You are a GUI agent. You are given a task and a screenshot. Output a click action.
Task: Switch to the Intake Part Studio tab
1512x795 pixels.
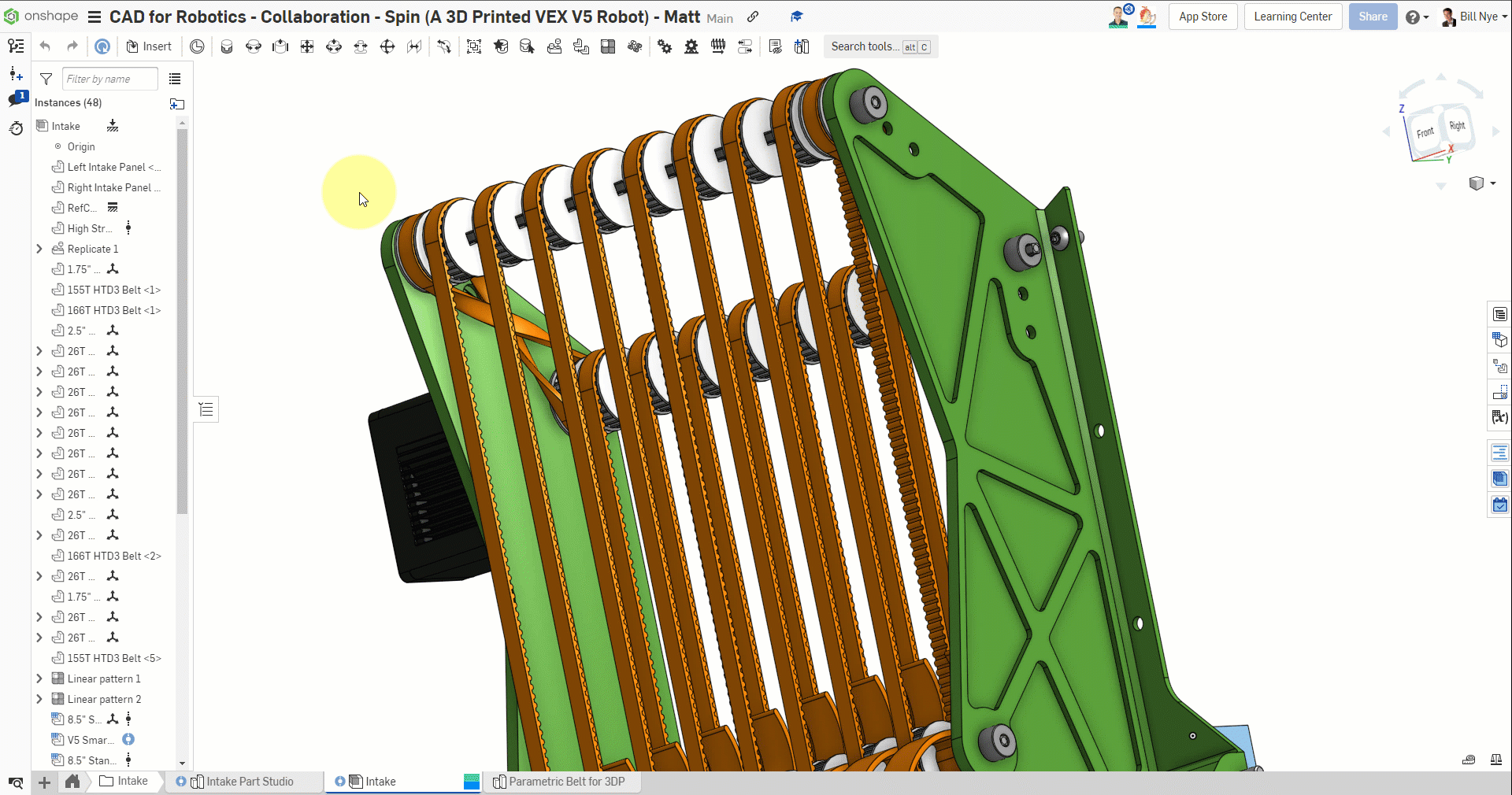point(249,782)
